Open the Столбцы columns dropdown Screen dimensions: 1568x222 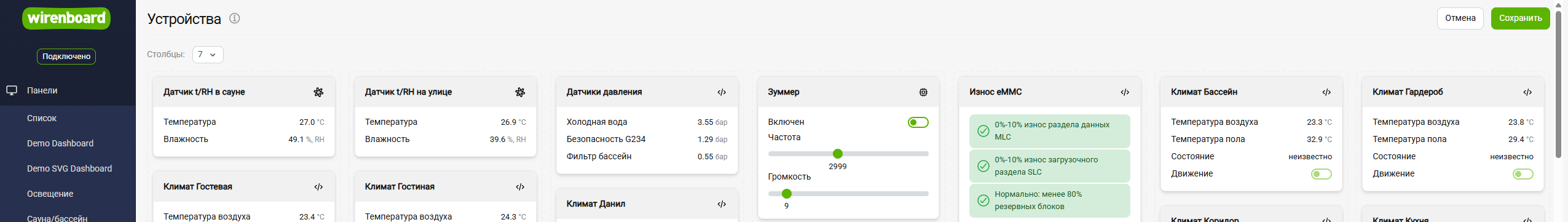tap(208, 55)
